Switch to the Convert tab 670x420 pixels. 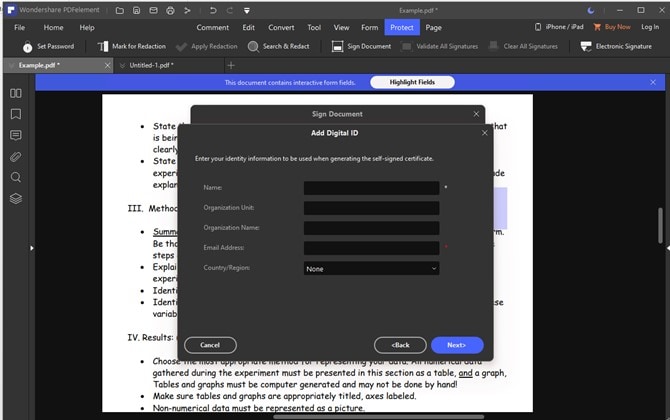[x=281, y=27]
